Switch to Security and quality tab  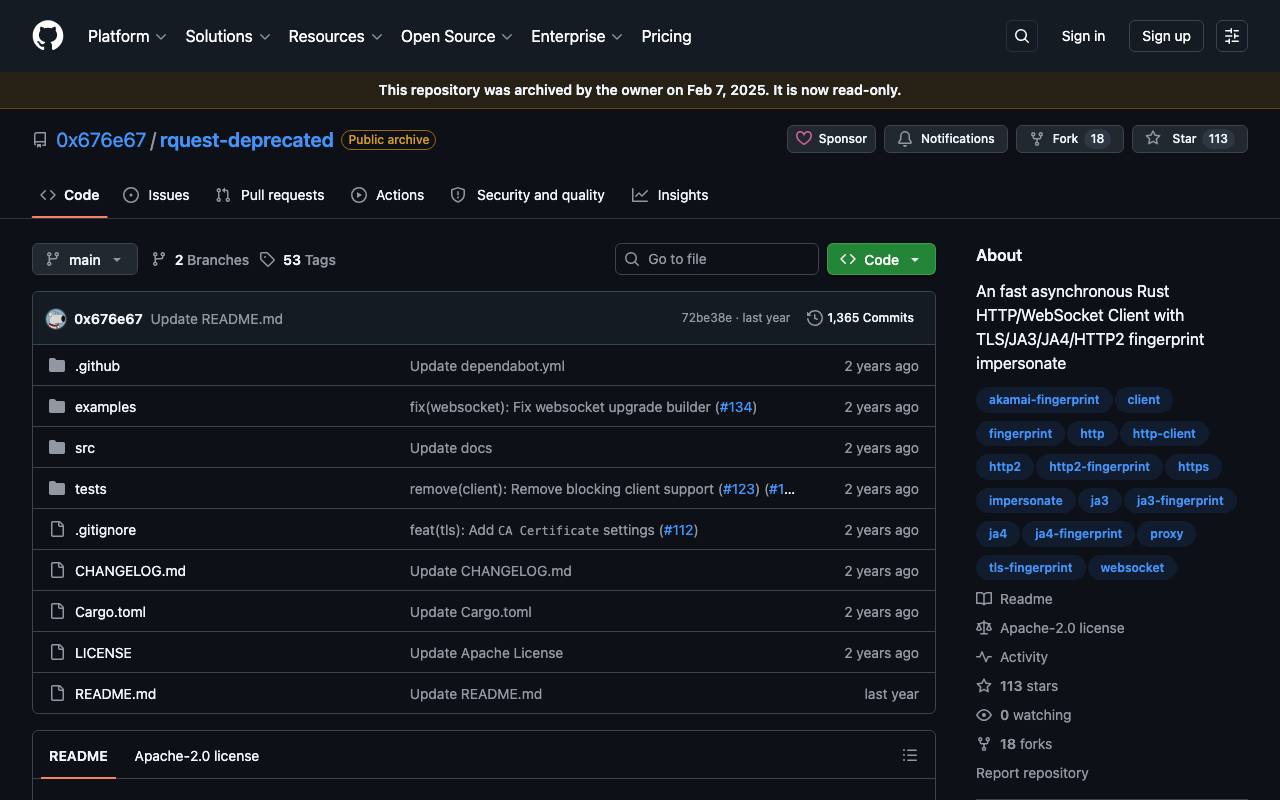(528, 195)
